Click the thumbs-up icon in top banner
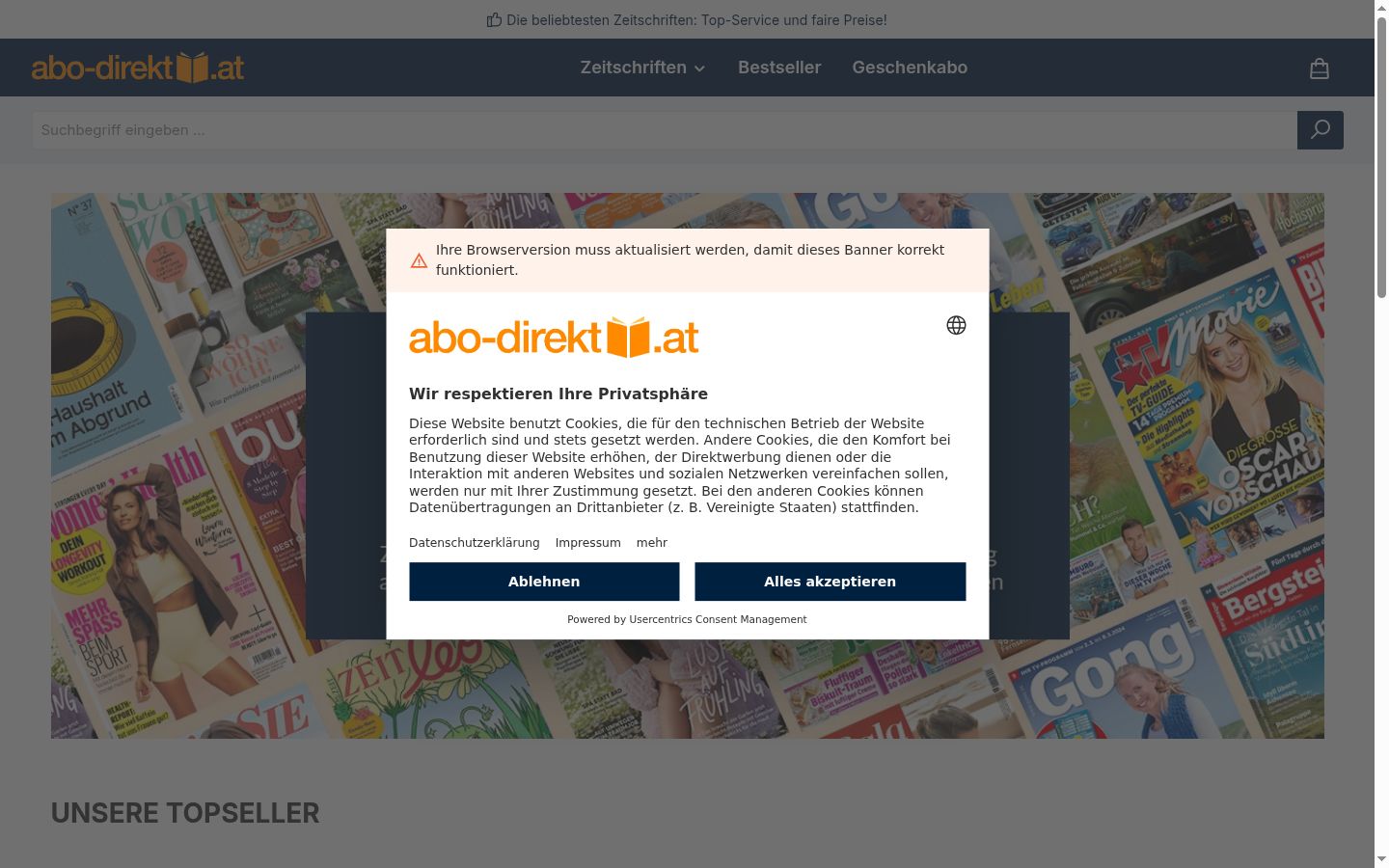This screenshot has height=868, width=1389. pyautogui.click(x=494, y=19)
